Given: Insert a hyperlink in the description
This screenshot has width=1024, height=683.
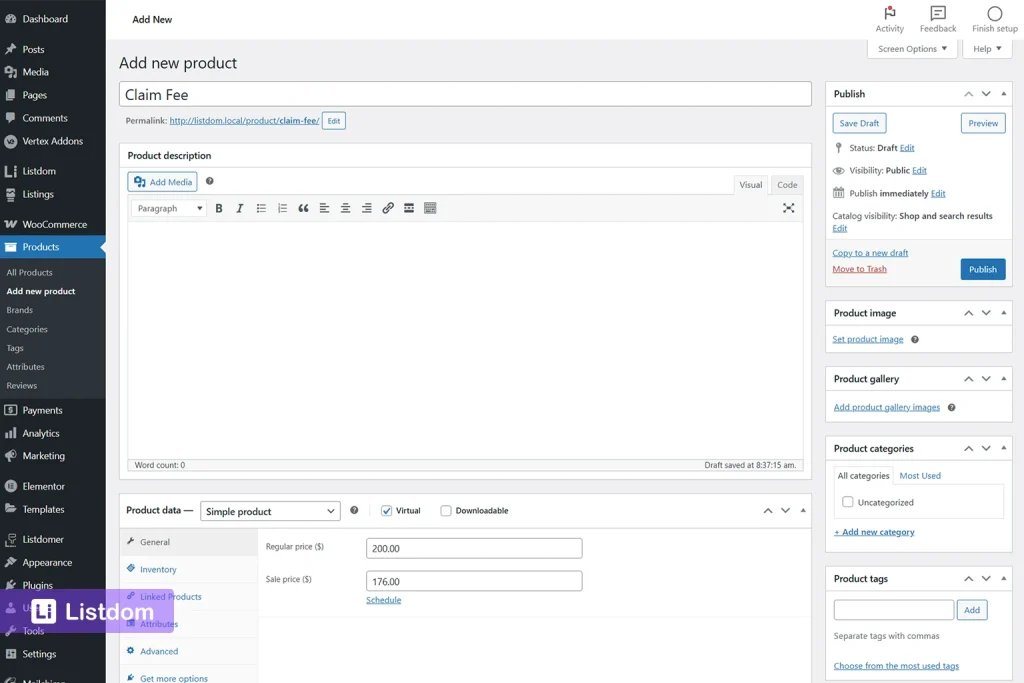Looking at the screenshot, I should (388, 208).
